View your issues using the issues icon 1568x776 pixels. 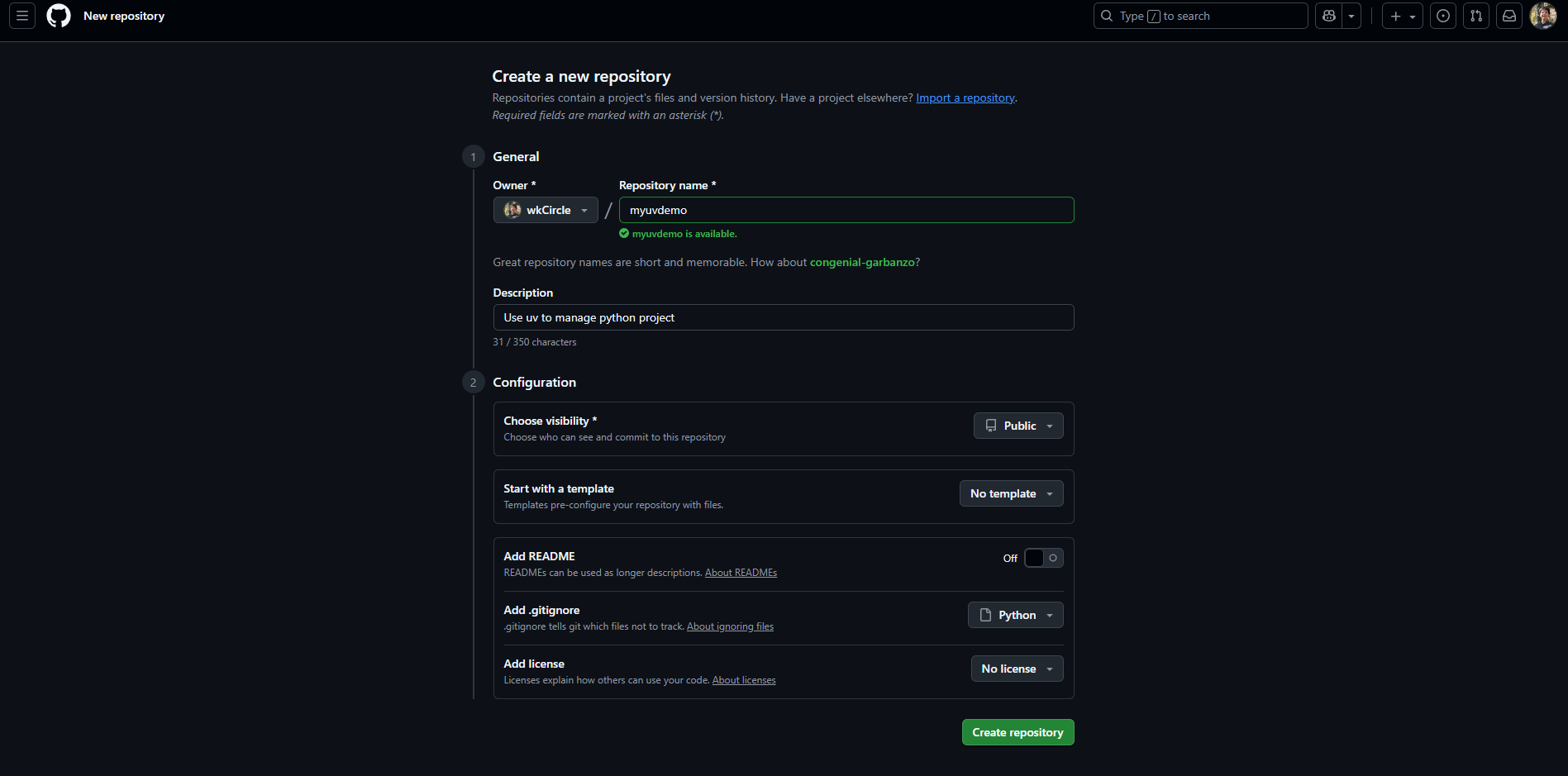pos(1442,15)
